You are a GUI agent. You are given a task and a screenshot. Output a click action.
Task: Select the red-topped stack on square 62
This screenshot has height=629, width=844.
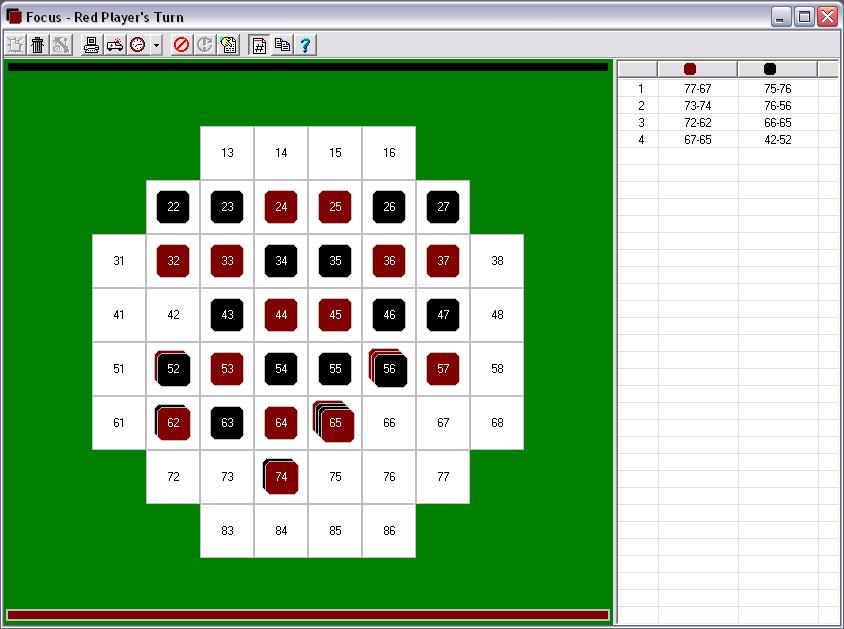[x=173, y=422]
